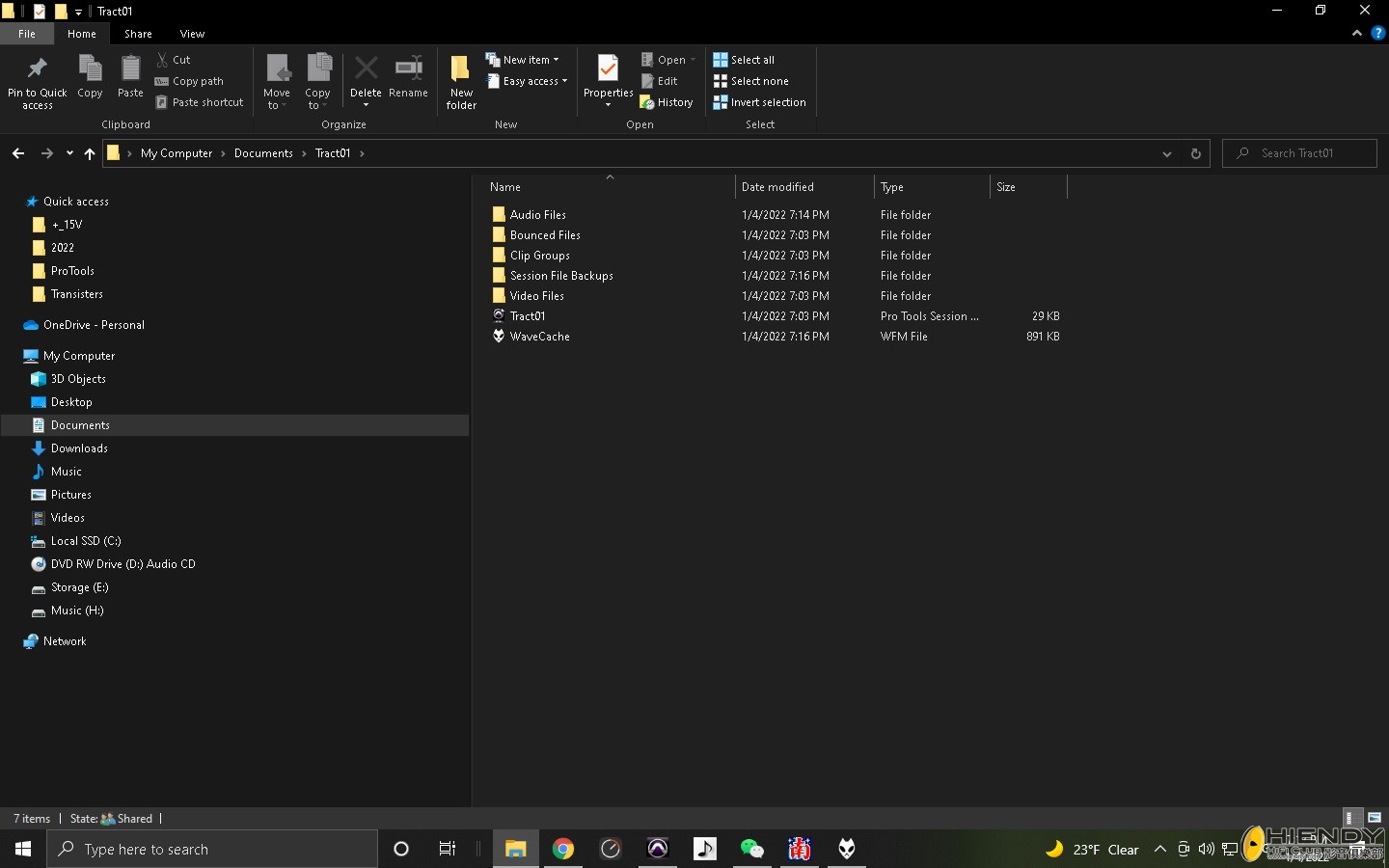Click Pin to Quick access icon

[37, 68]
